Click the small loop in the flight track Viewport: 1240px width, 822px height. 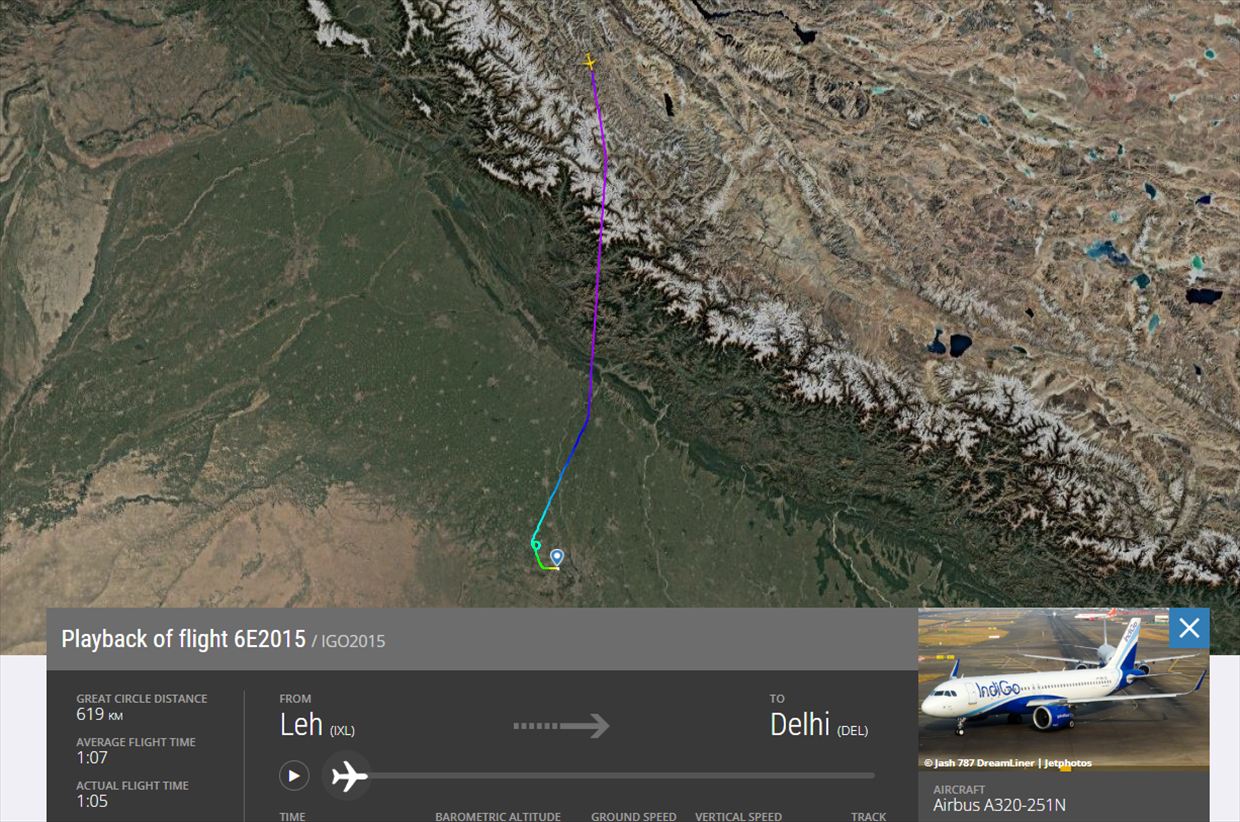coord(536,545)
